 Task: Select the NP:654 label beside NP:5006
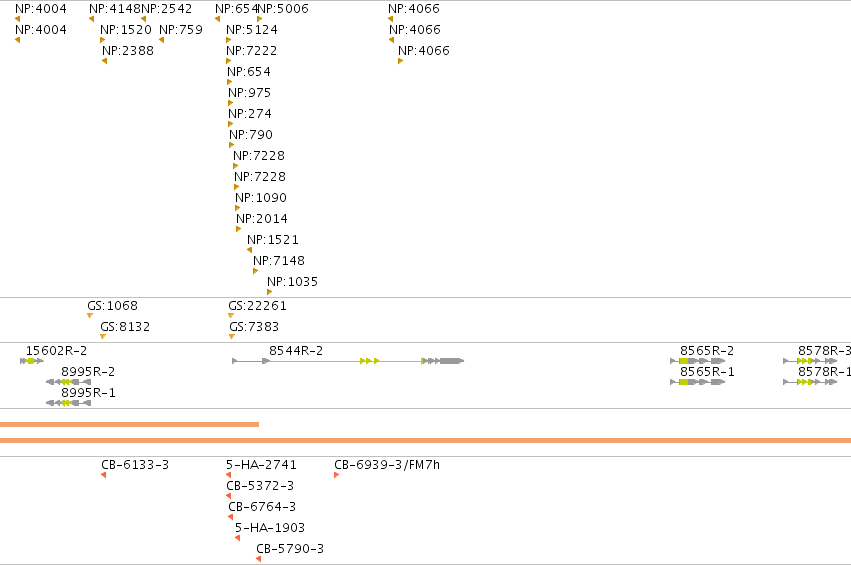coord(236,9)
